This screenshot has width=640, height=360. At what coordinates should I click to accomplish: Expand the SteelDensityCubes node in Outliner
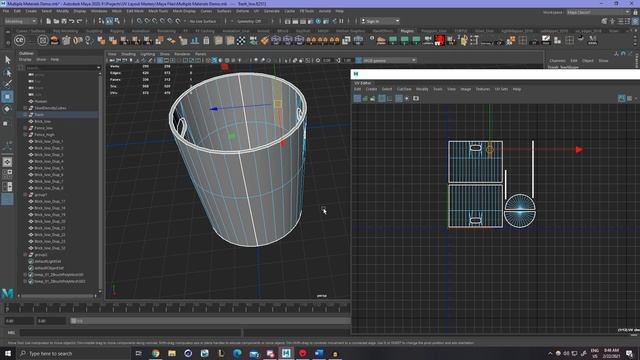tap(25, 108)
